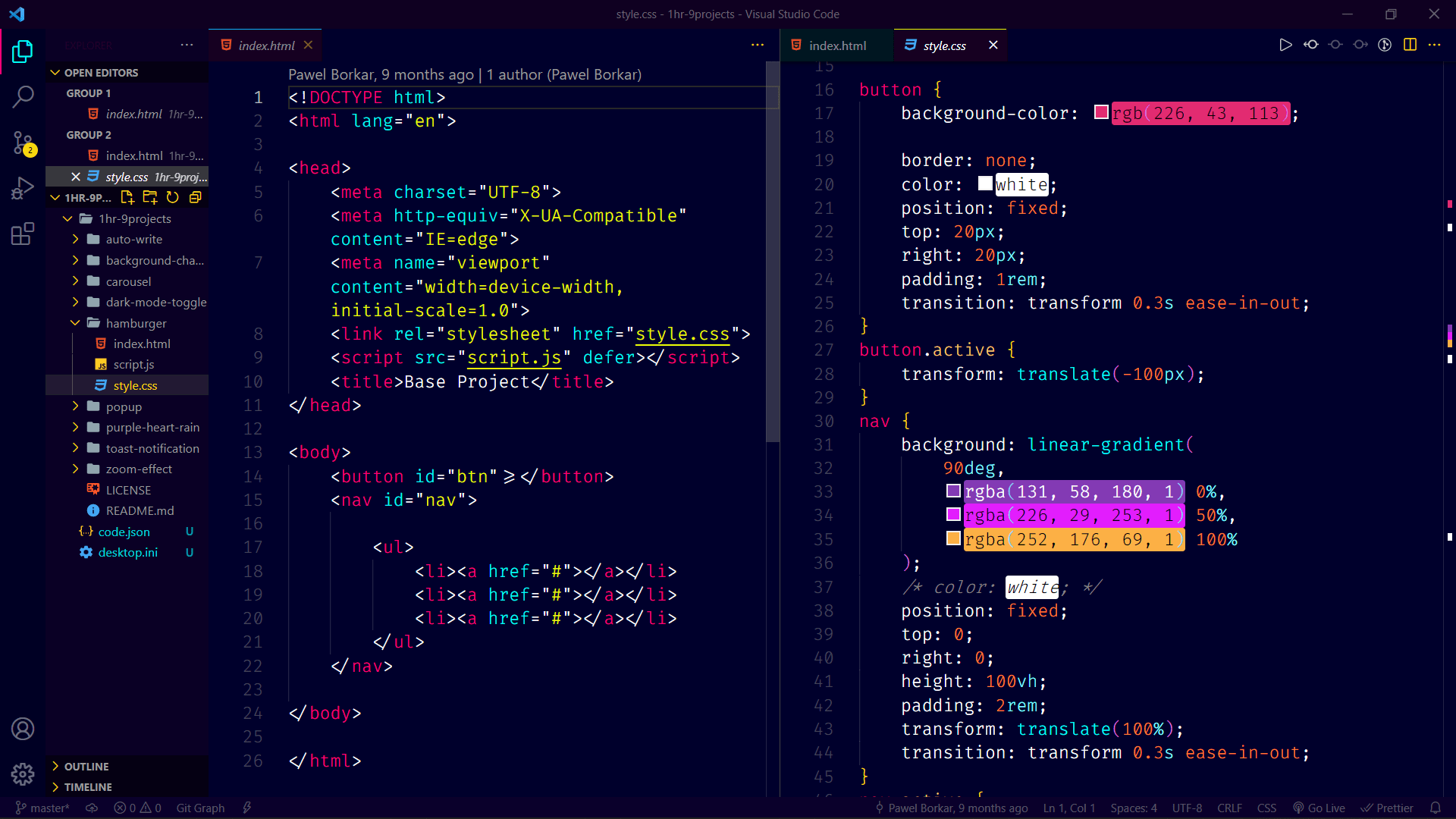Open the script.js file link in index.html

click(513, 357)
